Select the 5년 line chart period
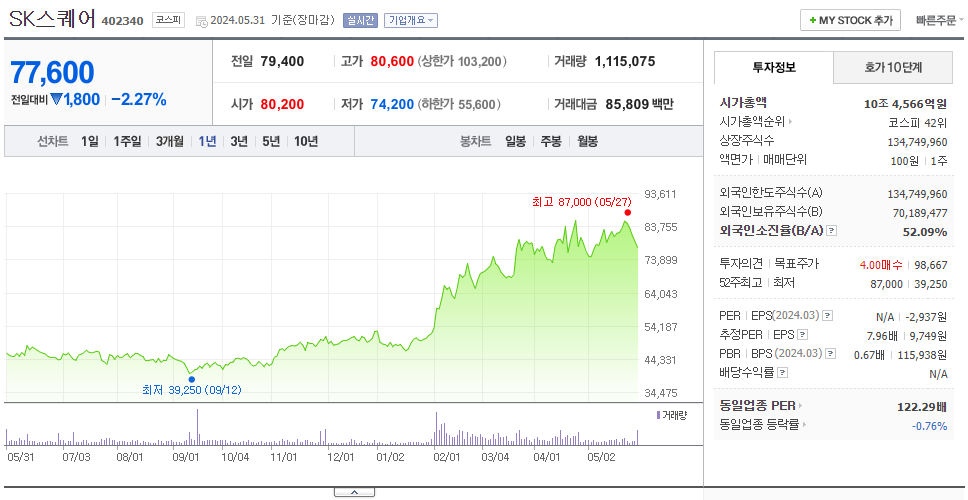The height and width of the screenshot is (500, 968). pyautogui.click(x=271, y=141)
